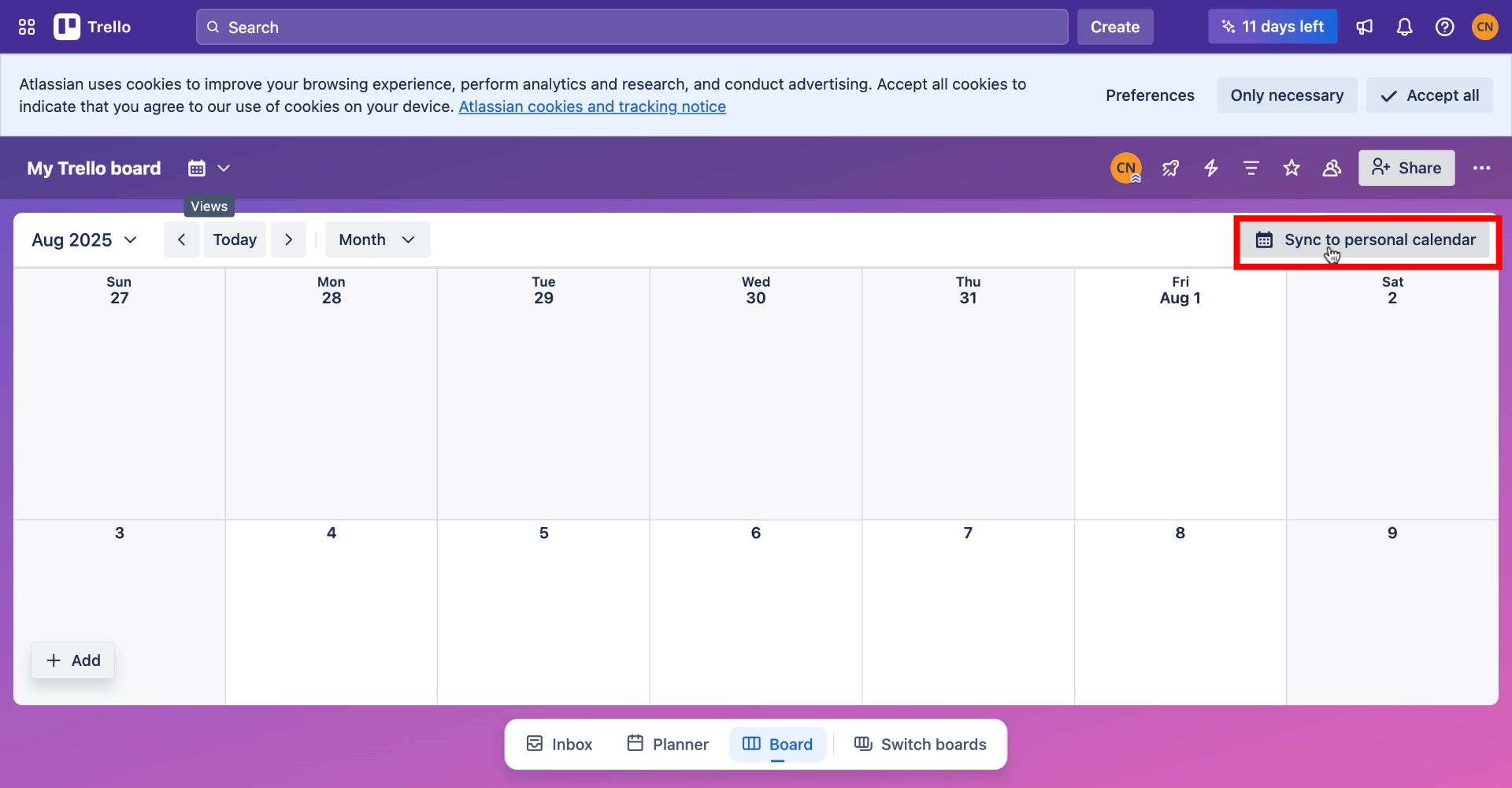This screenshot has width=1512, height=788.
Task: Star My Trello board
Action: click(1291, 168)
